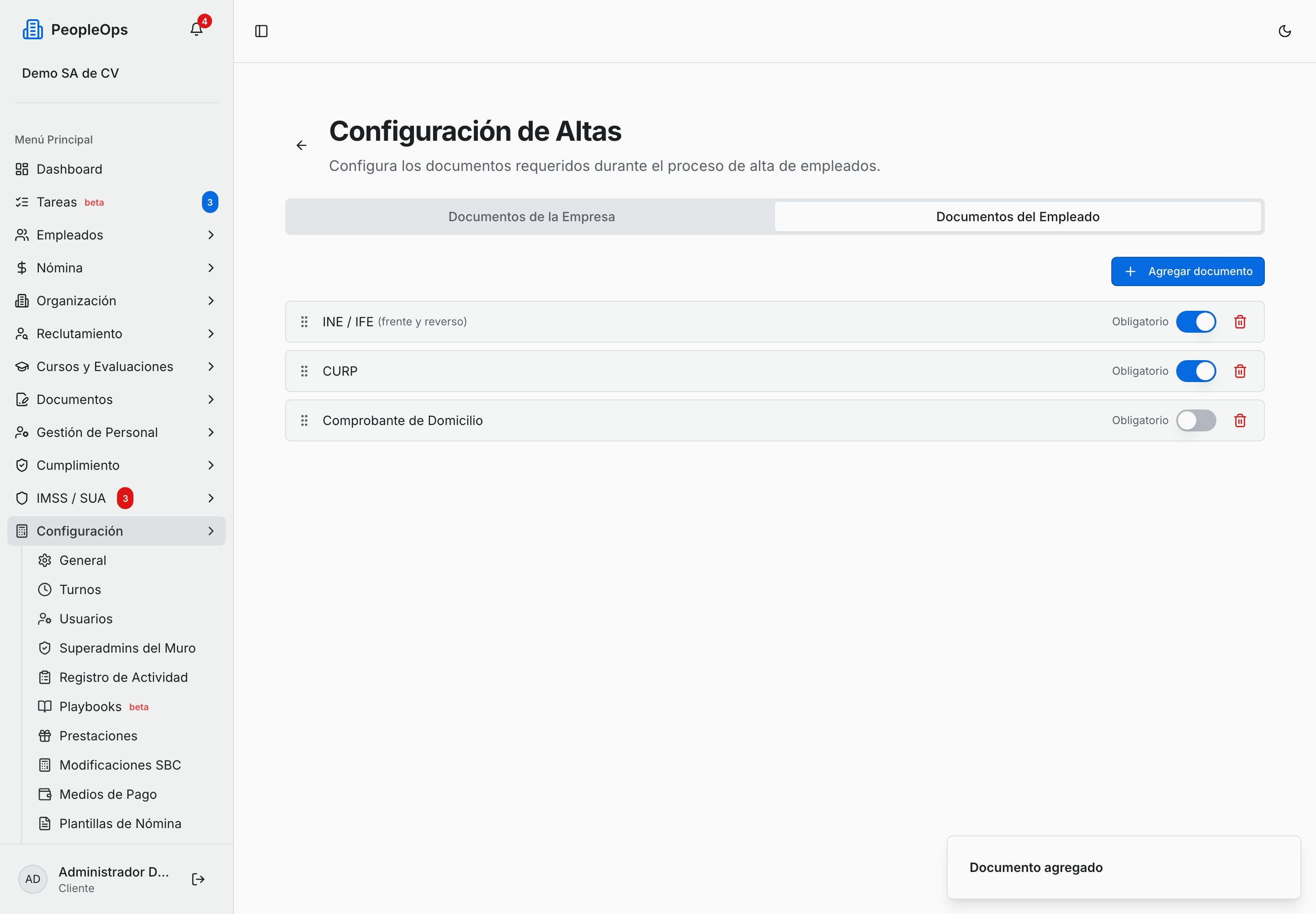Expand the Organización chevron
The image size is (1316, 914).
pos(211,301)
